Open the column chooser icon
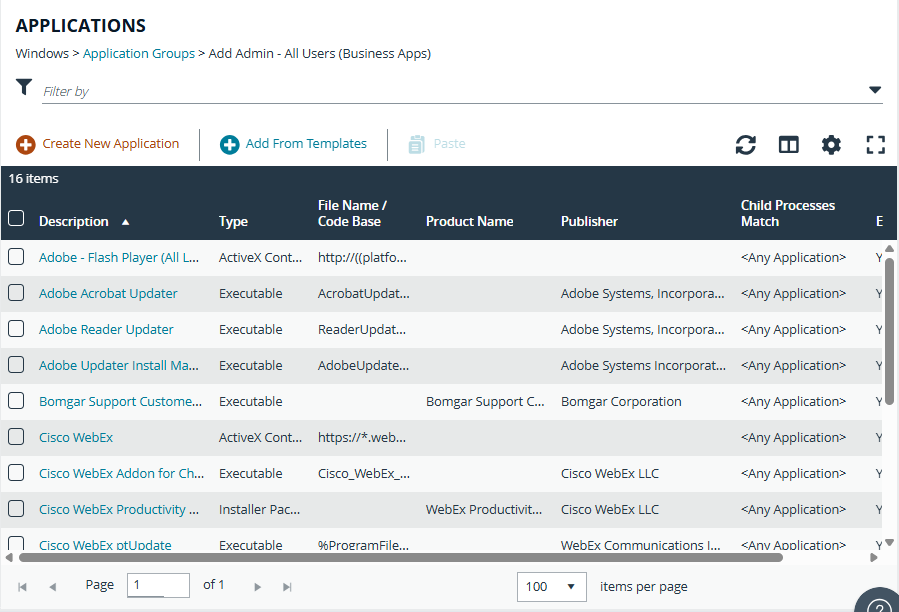899x612 pixels. click(788, 144)
